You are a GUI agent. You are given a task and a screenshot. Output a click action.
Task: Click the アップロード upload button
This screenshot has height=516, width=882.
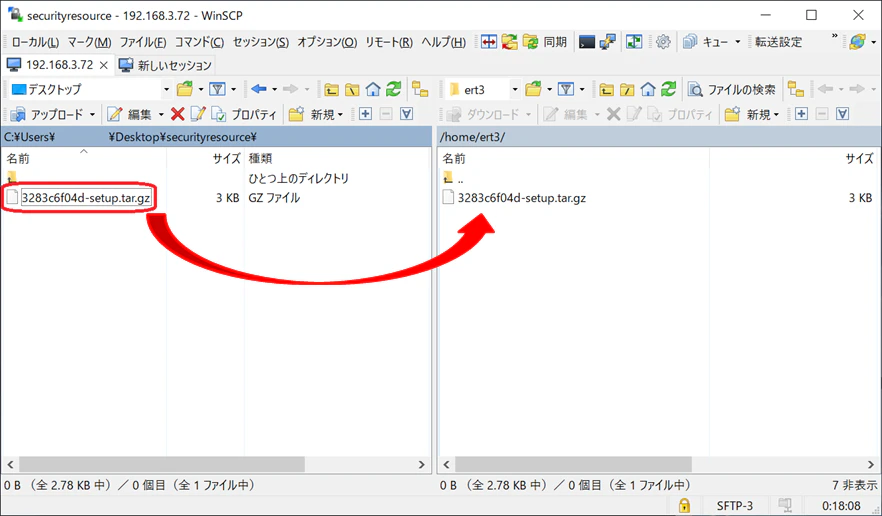pos(47,115)
